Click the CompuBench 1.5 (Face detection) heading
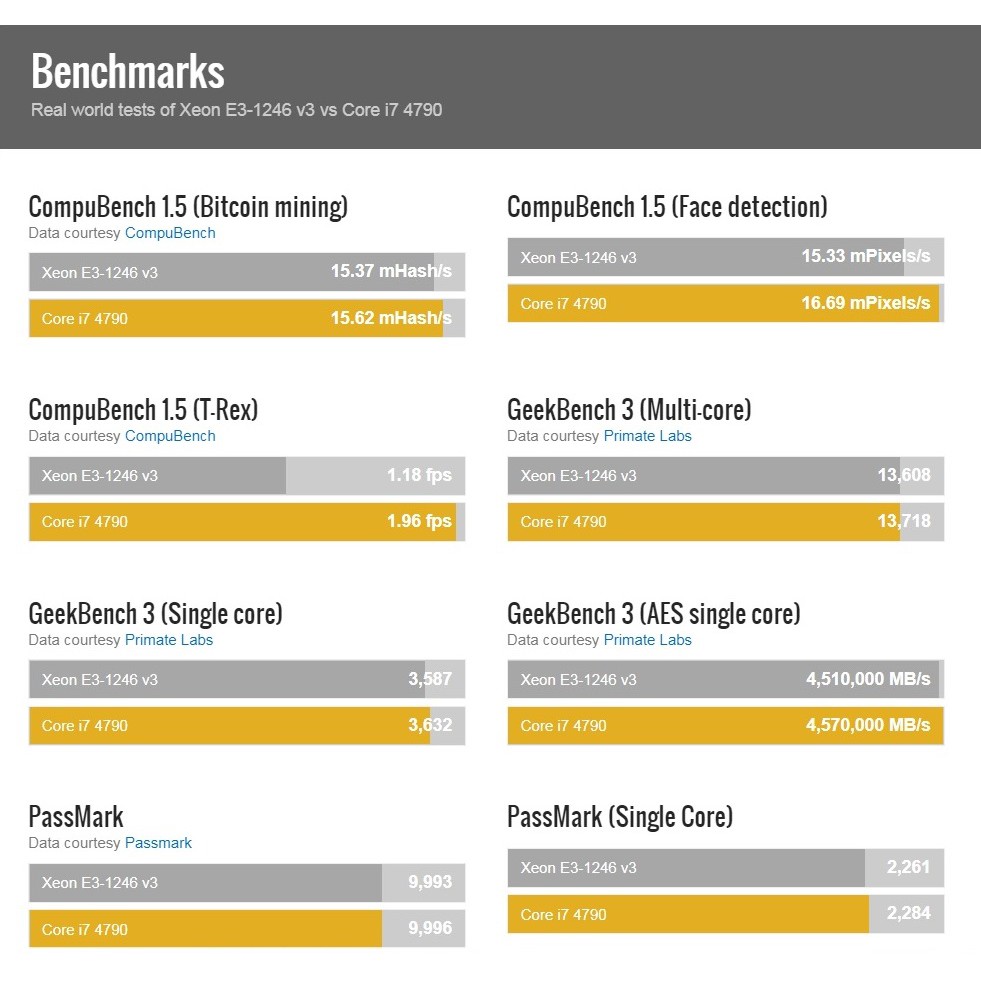 pos(667,207)
